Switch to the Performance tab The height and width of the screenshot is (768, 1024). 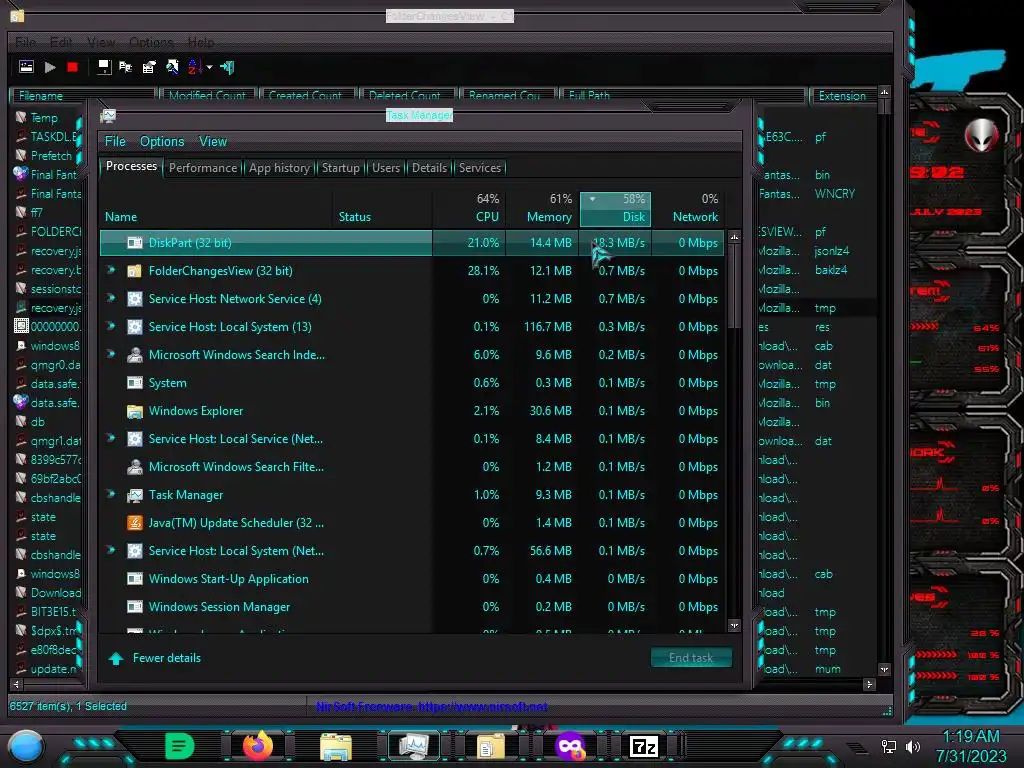(203, 168)
